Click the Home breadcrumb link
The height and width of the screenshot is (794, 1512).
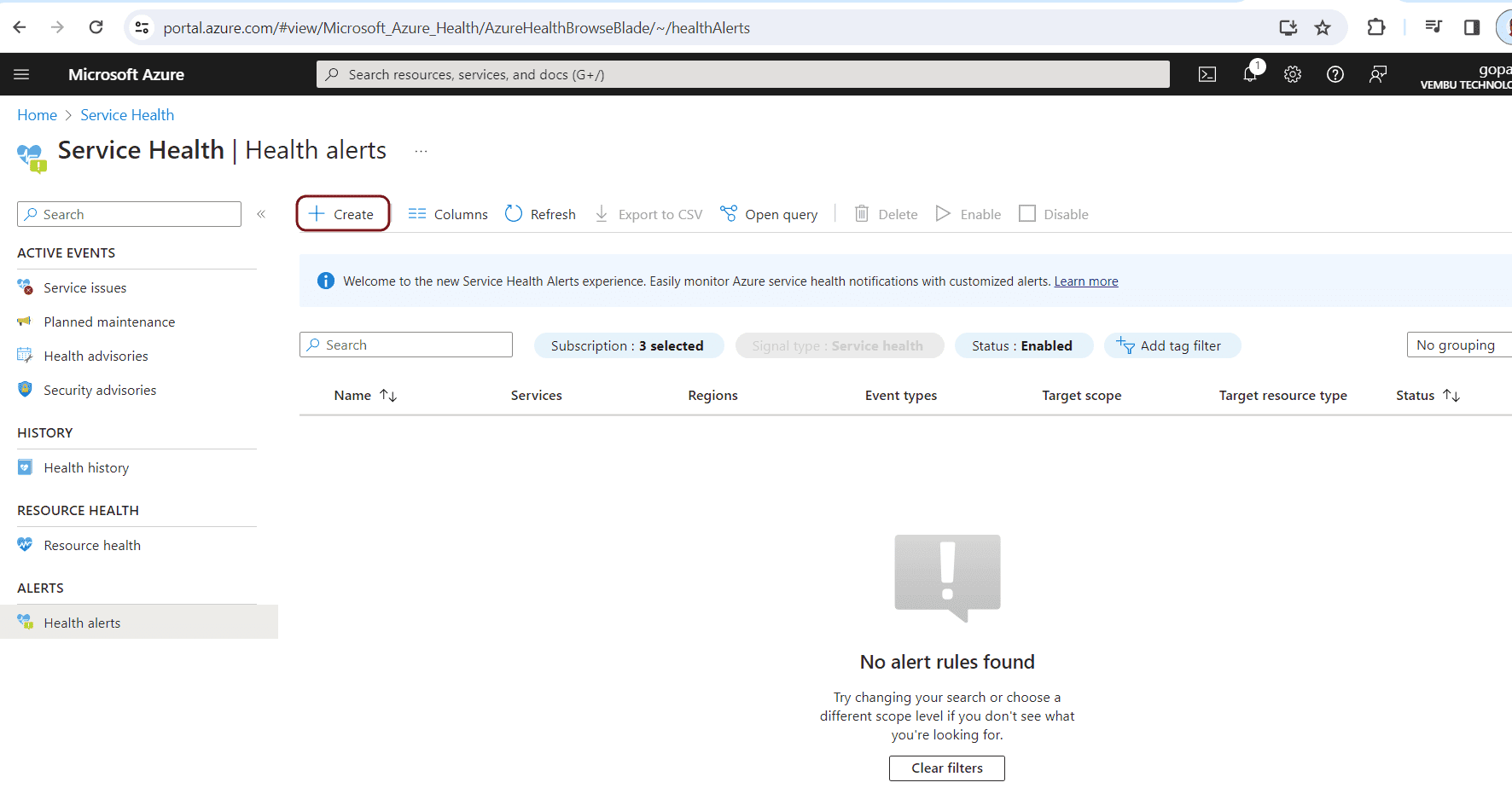(x=38, y=115)
